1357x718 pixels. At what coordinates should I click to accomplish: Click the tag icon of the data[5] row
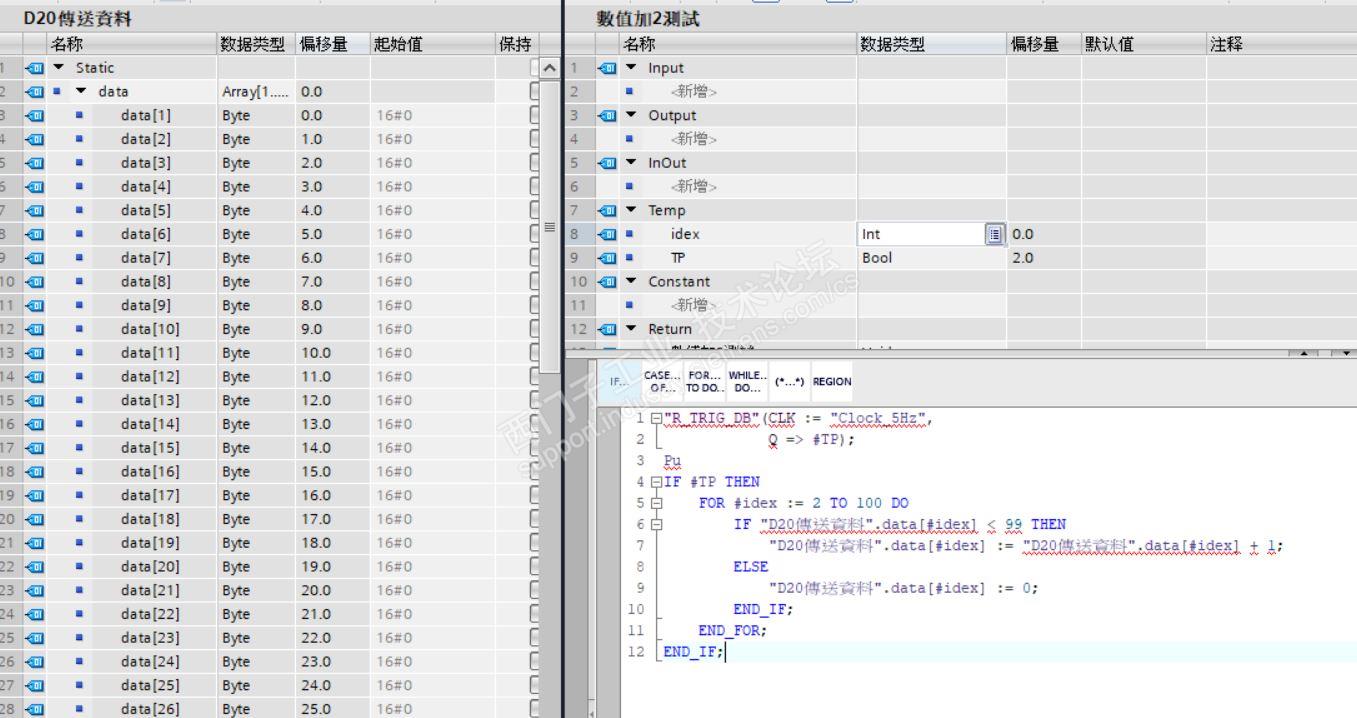coord(35,210)
